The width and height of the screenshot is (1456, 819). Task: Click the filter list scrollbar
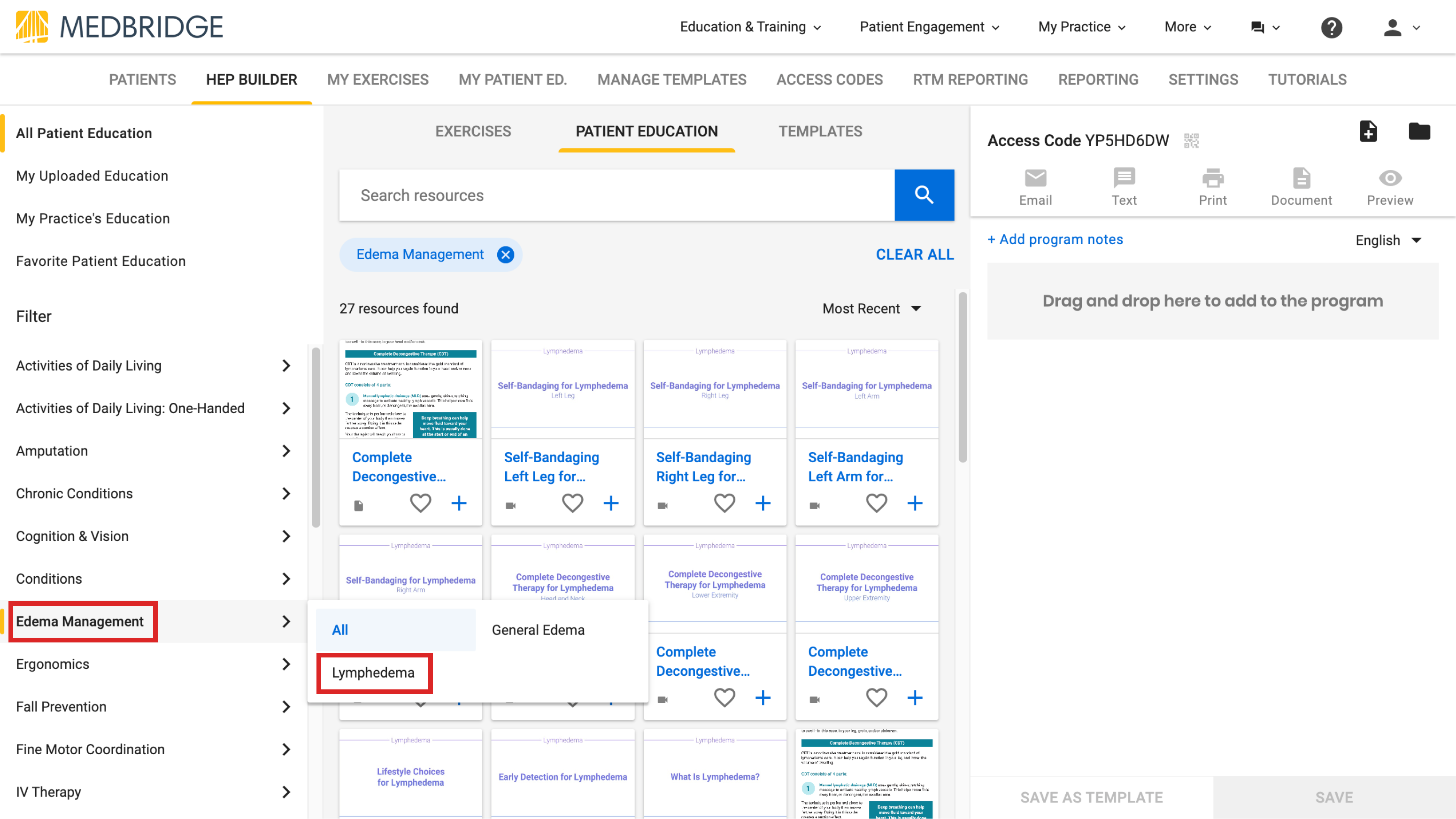(x=316, y=438)
